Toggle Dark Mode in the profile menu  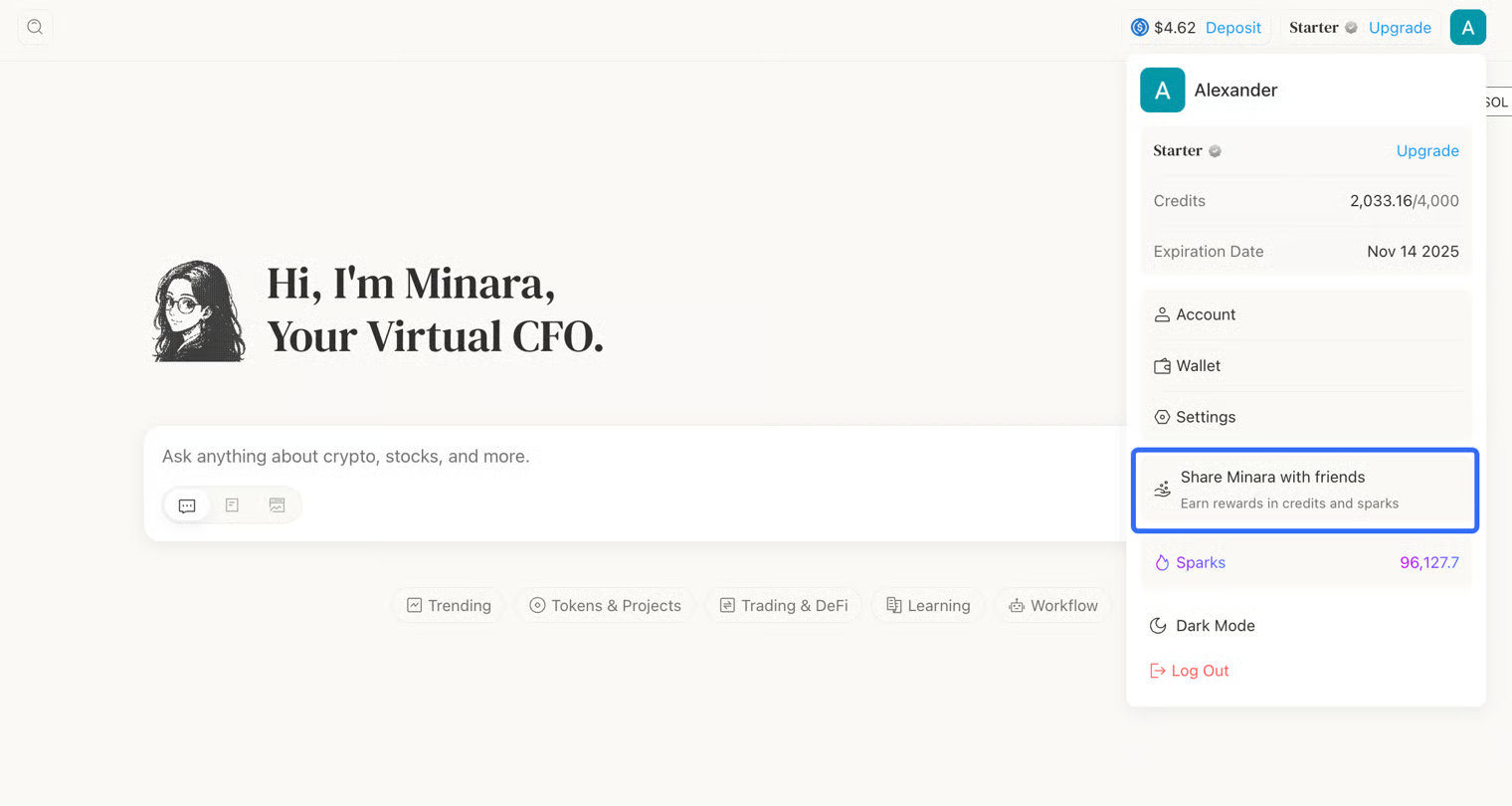pos(1215,626)
